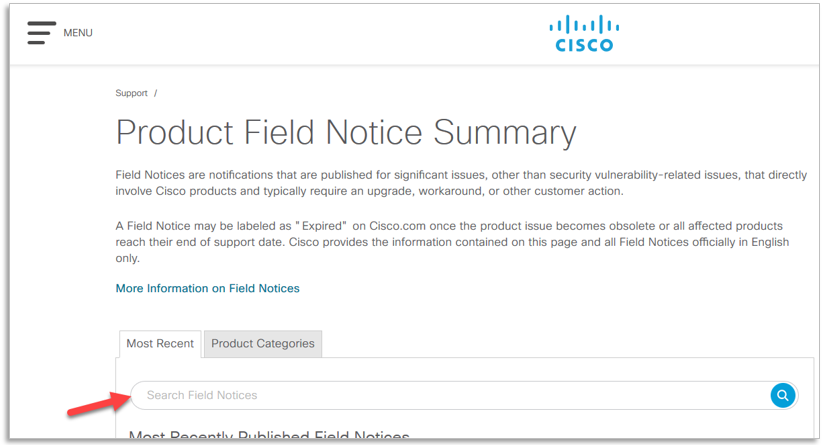Click the CISCO wordmark under the logo
This screenshot has width=826, height=445.
[x=584, y=45]
